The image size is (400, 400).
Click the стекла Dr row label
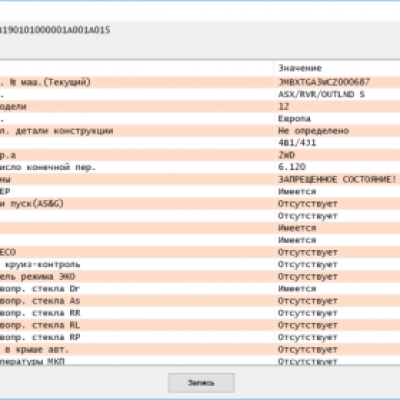pyautogui.click(x=56, y=289)
